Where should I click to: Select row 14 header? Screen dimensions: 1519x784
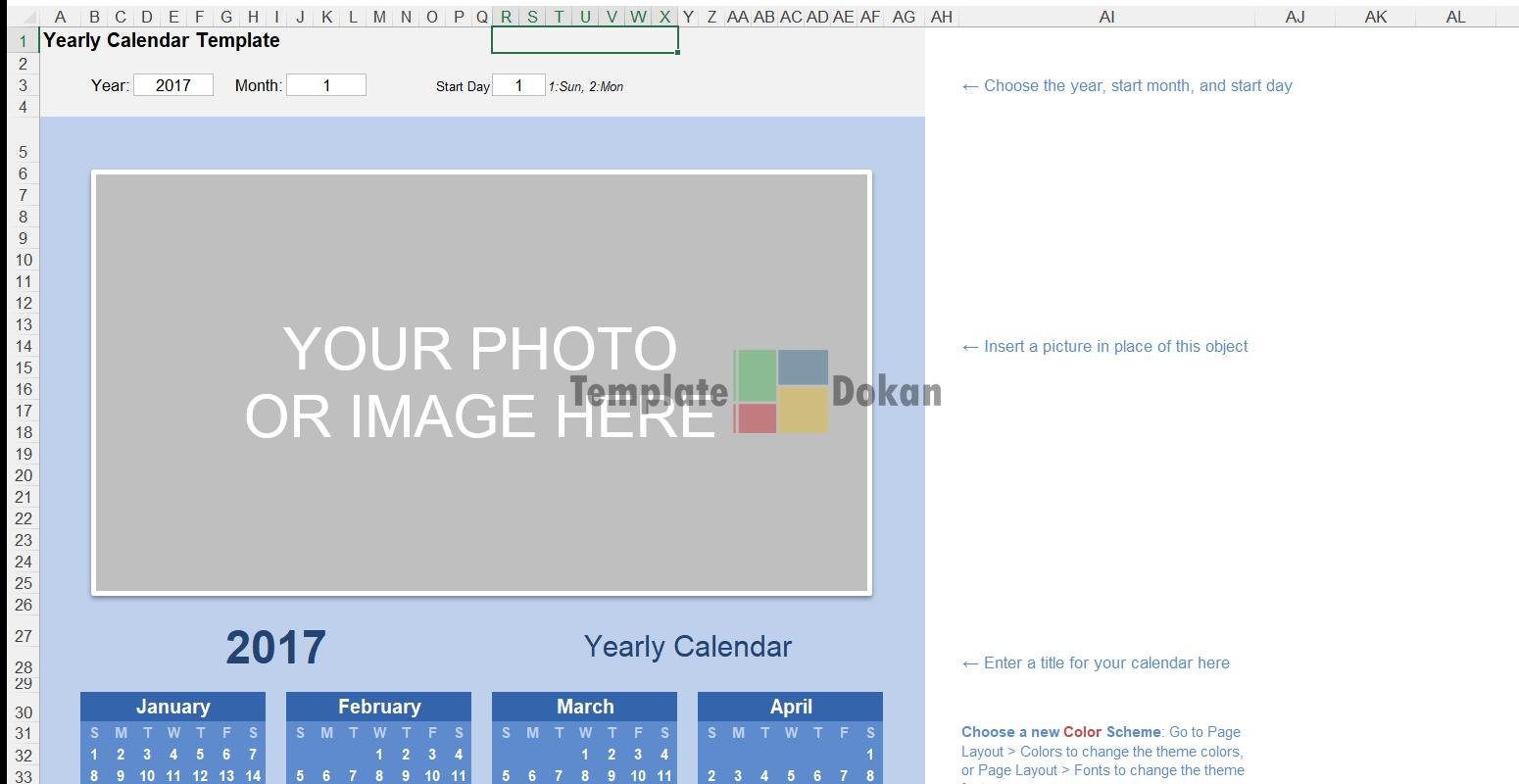tap(24, 346)
